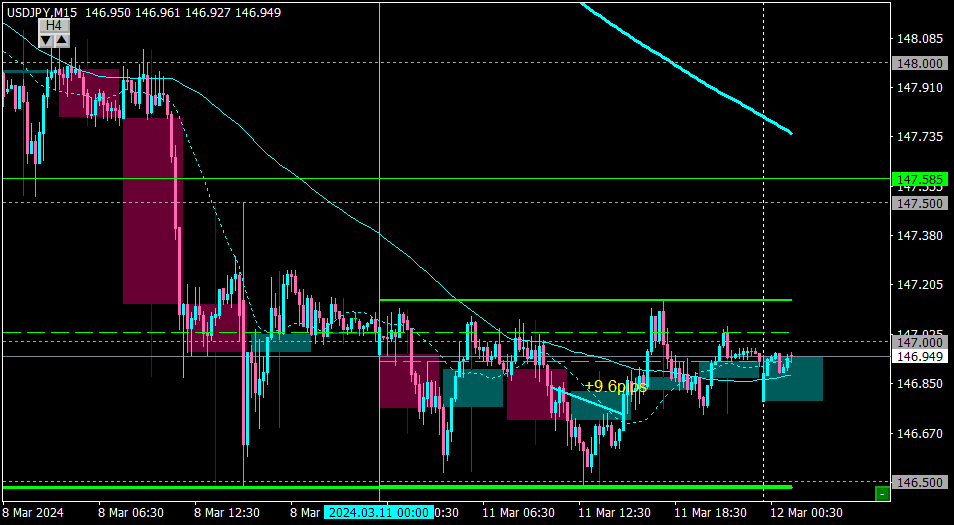Click the 11 Mar 12:30 time label
The width and height of the screenshot is (954, 525).
tap(615, 513)
